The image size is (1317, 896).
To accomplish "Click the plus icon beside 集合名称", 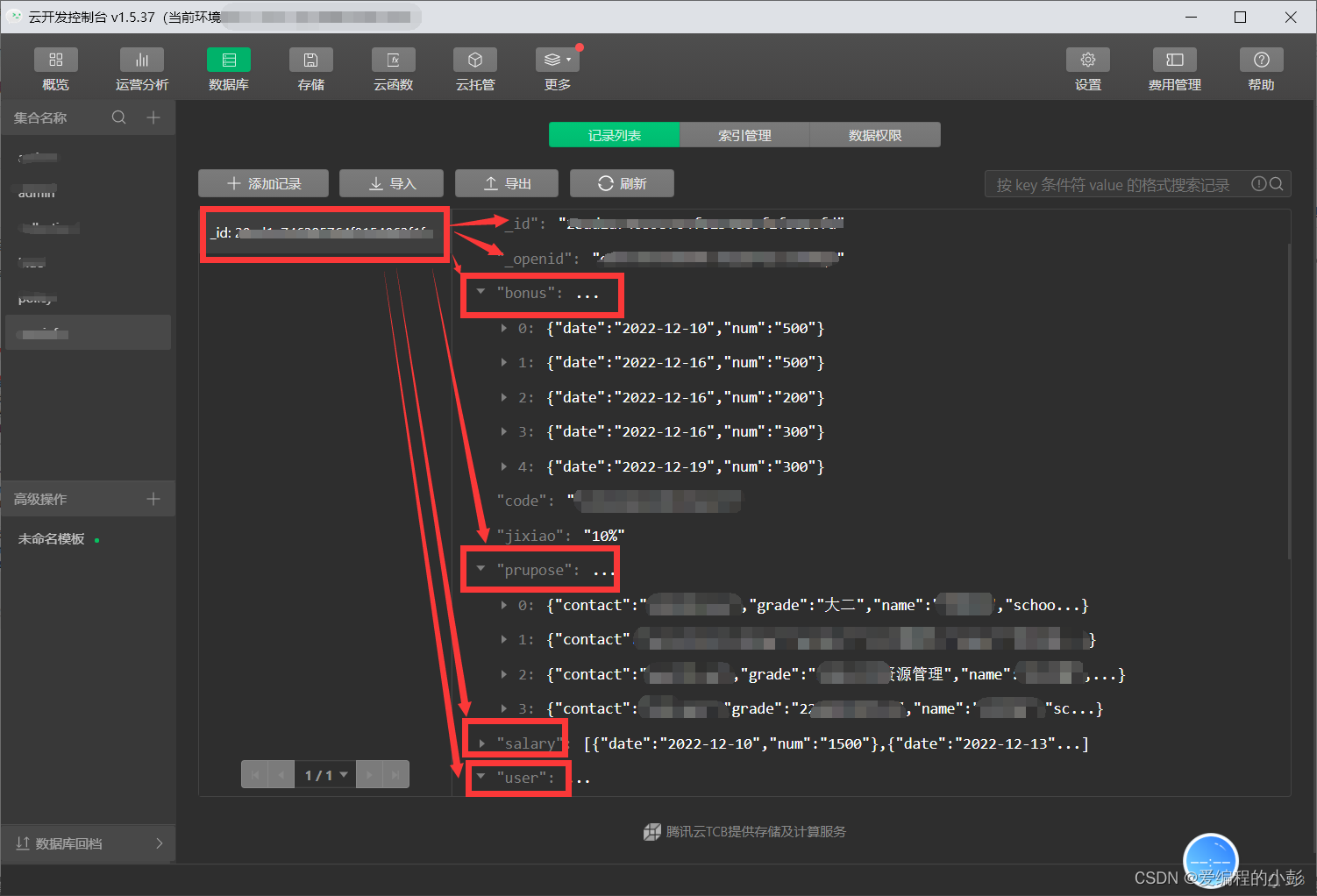I will coord(153,117).
